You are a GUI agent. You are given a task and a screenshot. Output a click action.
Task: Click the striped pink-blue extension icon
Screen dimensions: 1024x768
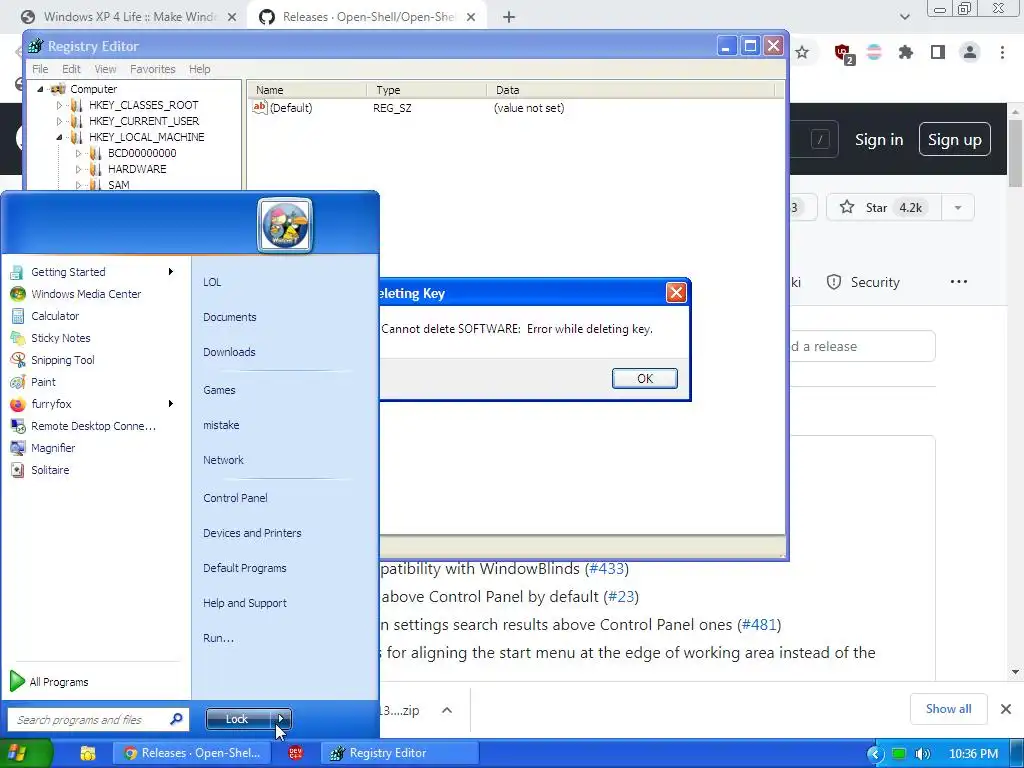click(x=874, y=52)
